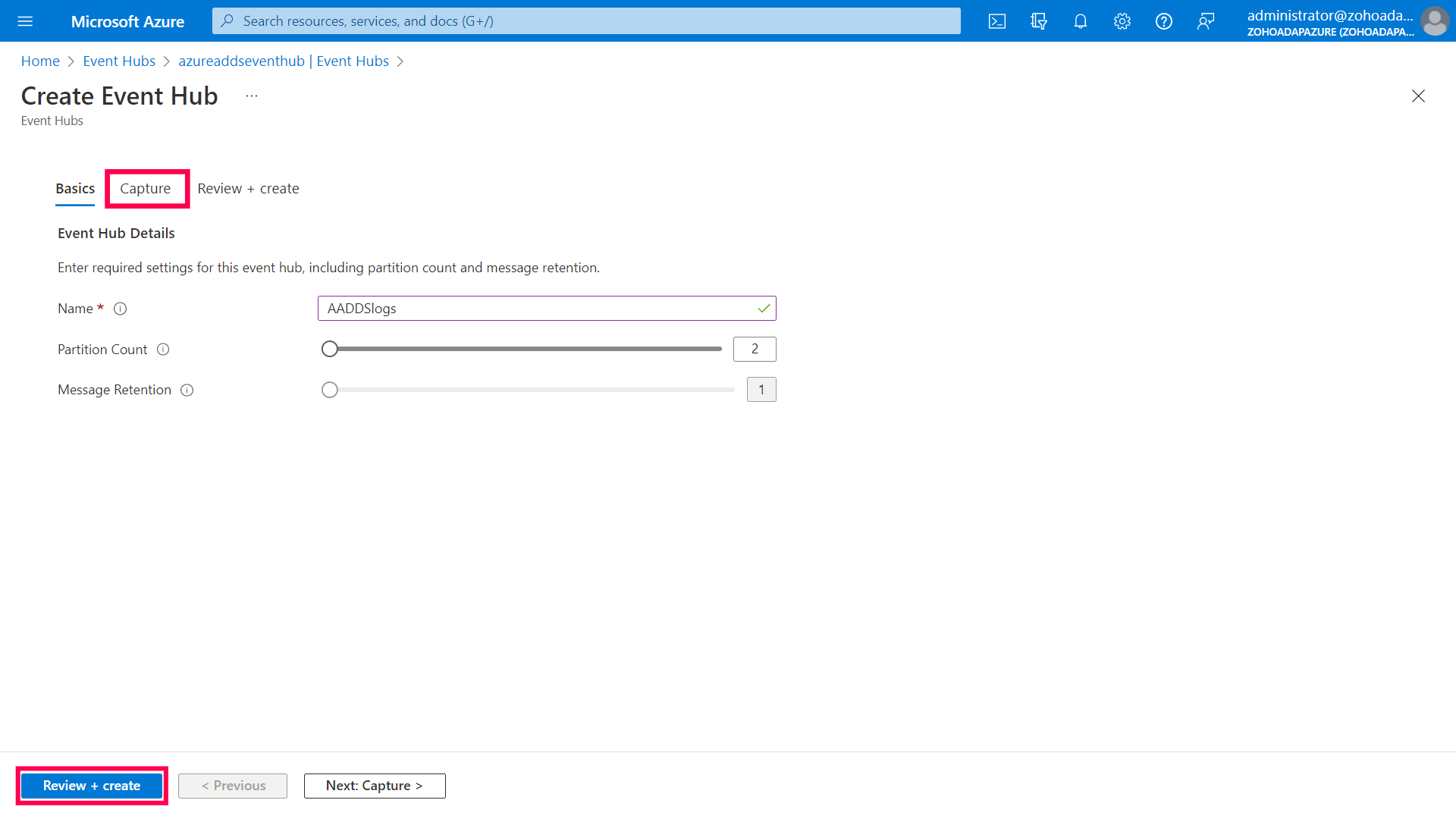Click the Partition Count info icon
This screenshot has width=1456, height=819.
click(163, 350)
